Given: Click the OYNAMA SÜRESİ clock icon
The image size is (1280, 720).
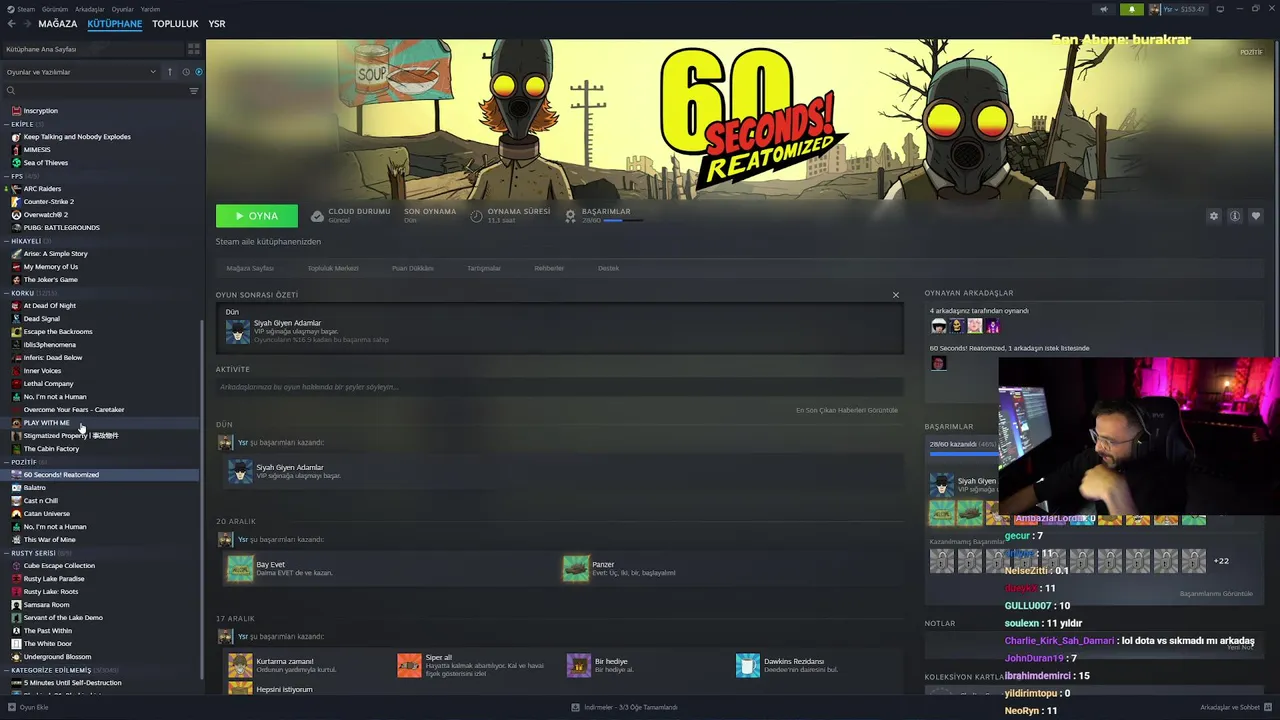Looking at the screenshot, I should [476, 216].
